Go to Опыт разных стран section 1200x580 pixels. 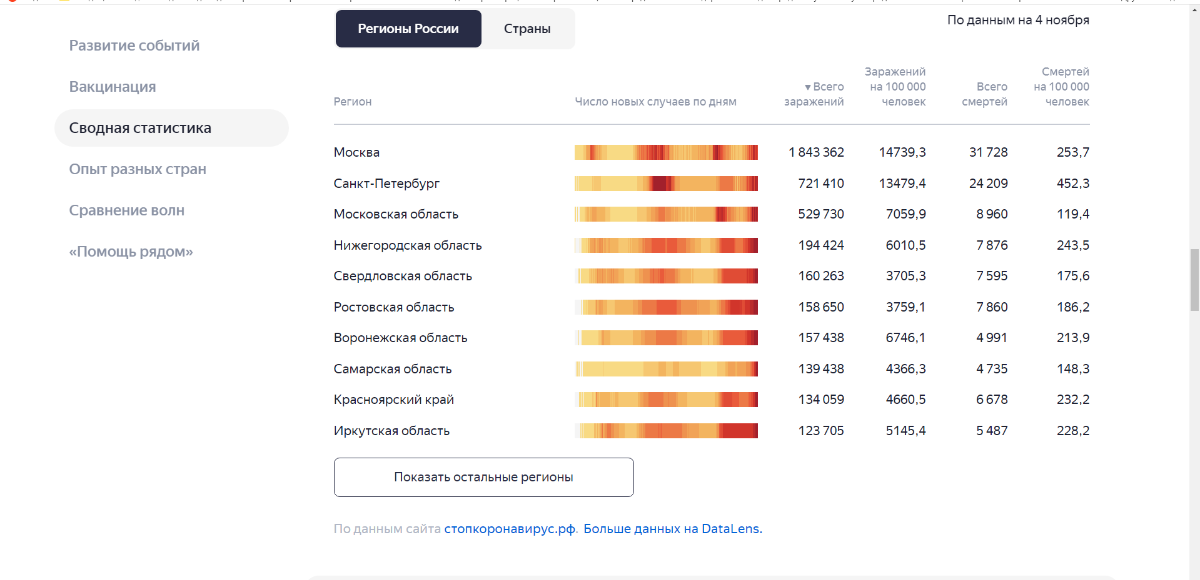click(138, 169)
